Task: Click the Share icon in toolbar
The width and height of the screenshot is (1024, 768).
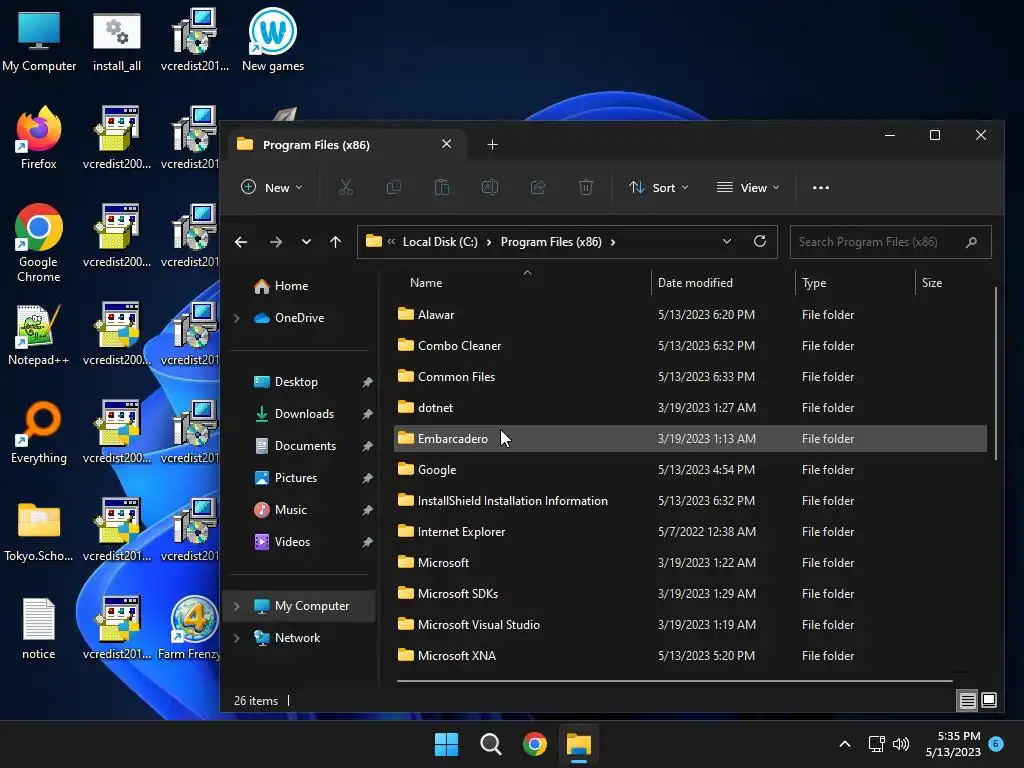Action: (x=537, y=187)
